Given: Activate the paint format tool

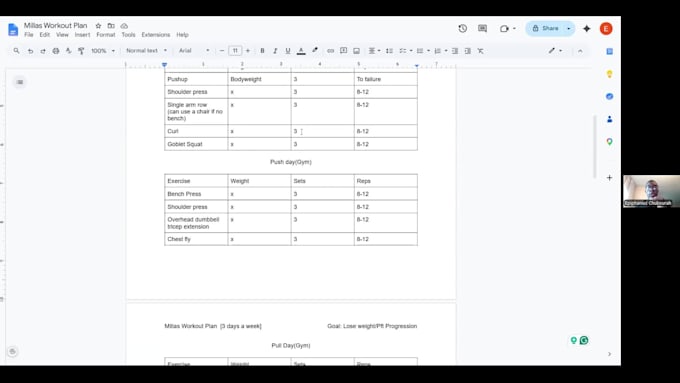Looking at the screenshot, I should coord(81,51).
